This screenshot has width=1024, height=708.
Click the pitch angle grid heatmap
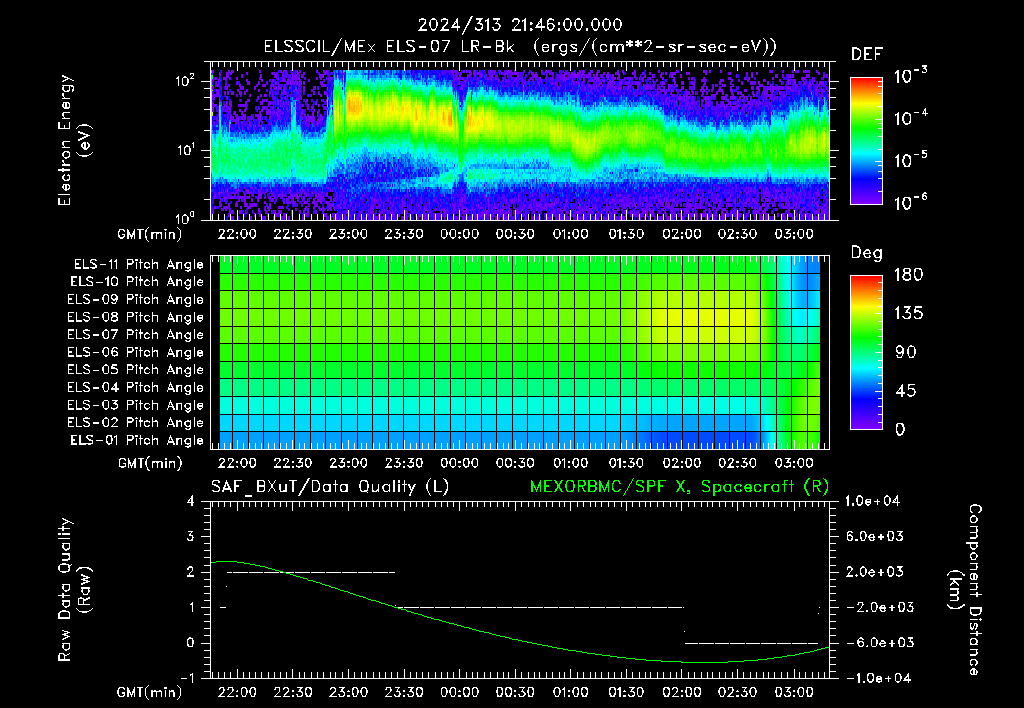520,352
